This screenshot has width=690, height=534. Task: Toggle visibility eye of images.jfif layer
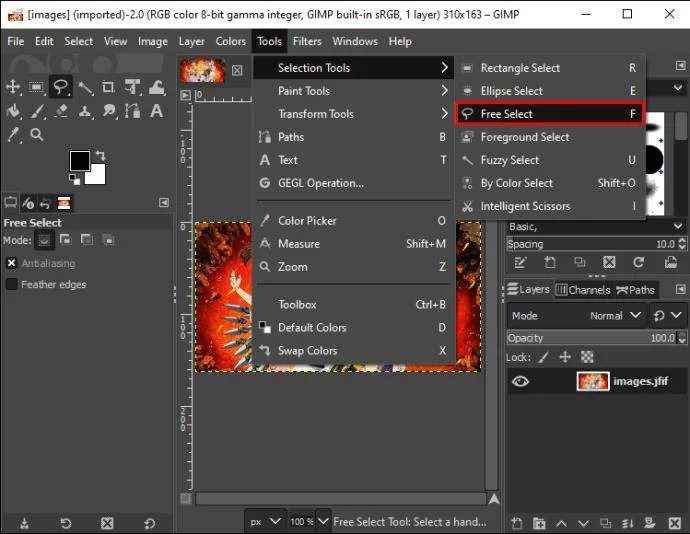point(520,381)
